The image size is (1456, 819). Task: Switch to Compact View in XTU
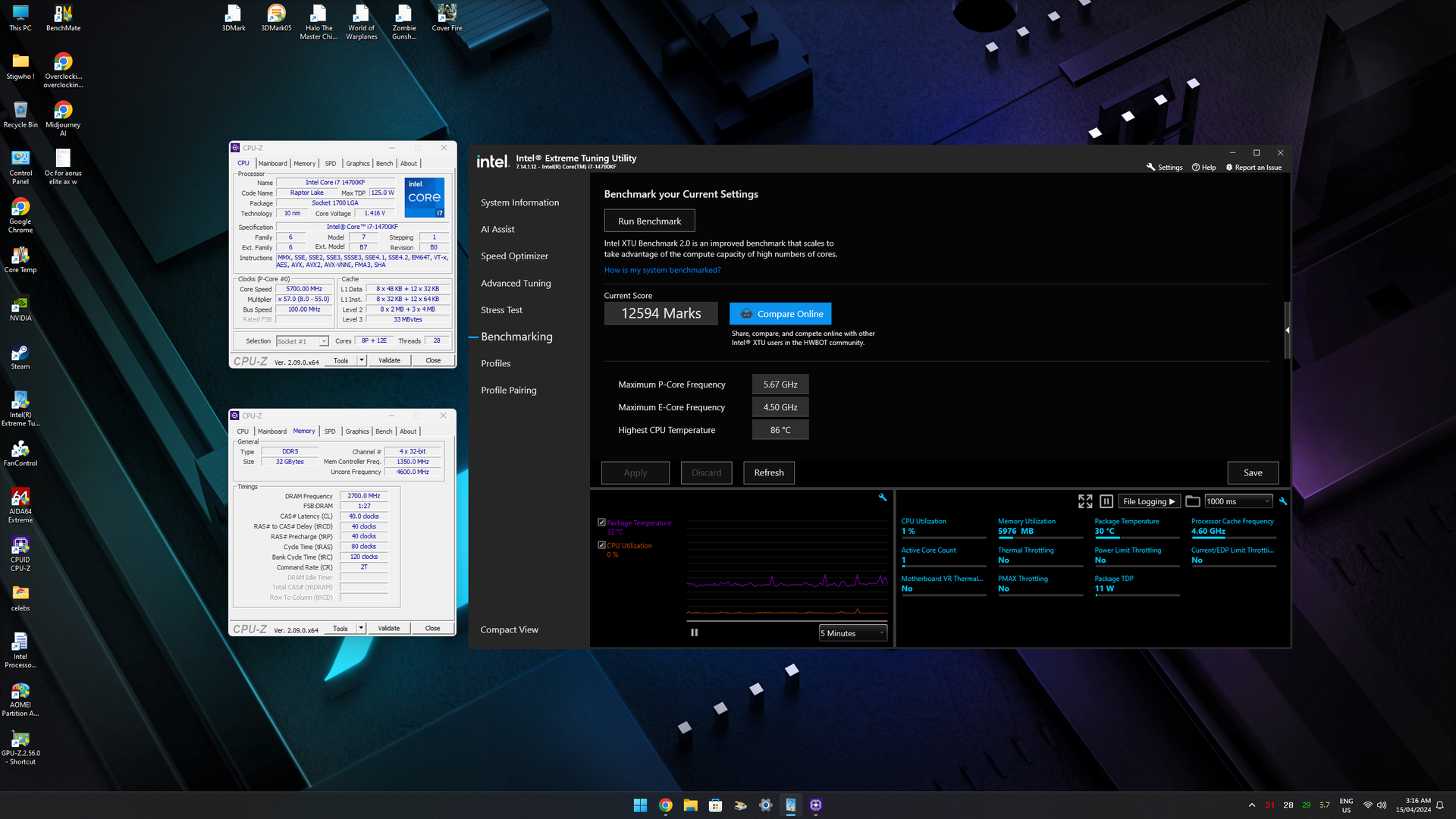pos(509,629)
